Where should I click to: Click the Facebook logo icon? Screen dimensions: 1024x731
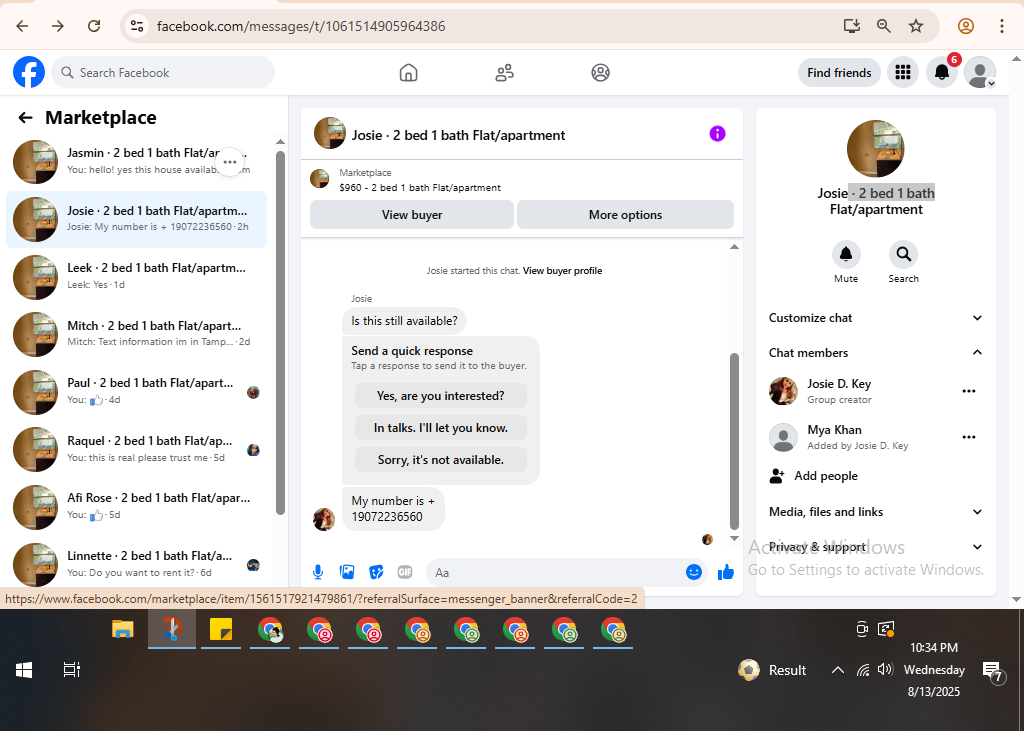point(29,73)
